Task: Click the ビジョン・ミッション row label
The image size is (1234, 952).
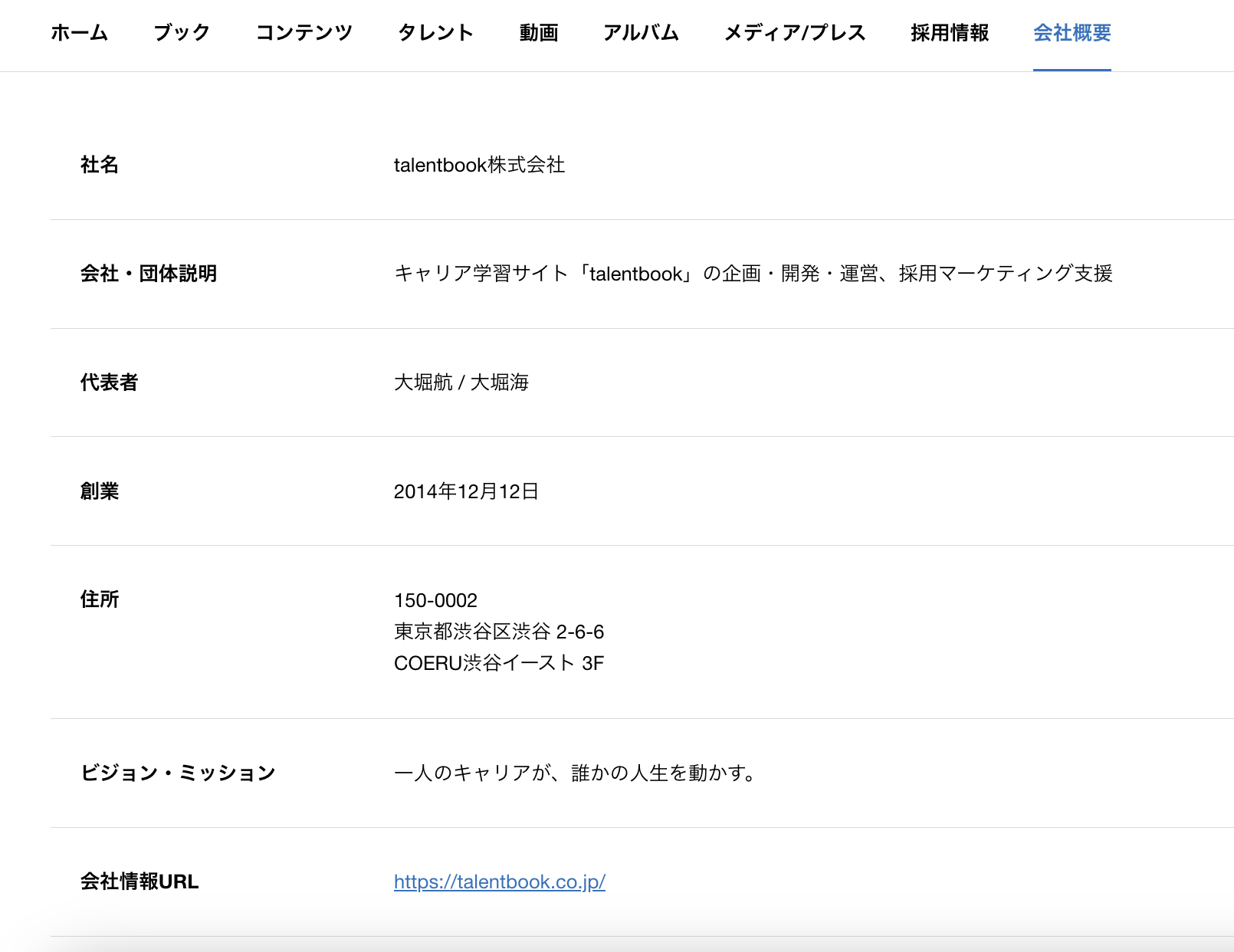Action: click(178, 773)
